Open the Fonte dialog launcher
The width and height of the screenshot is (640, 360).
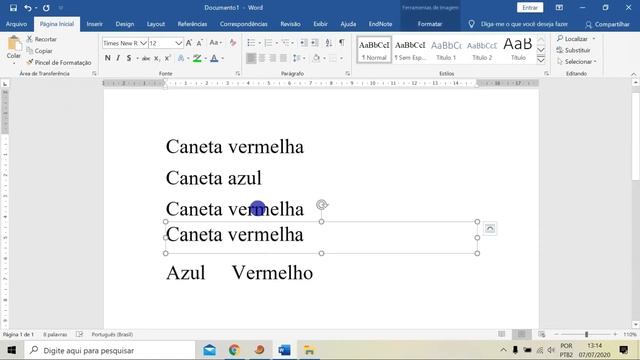point(238,73)
